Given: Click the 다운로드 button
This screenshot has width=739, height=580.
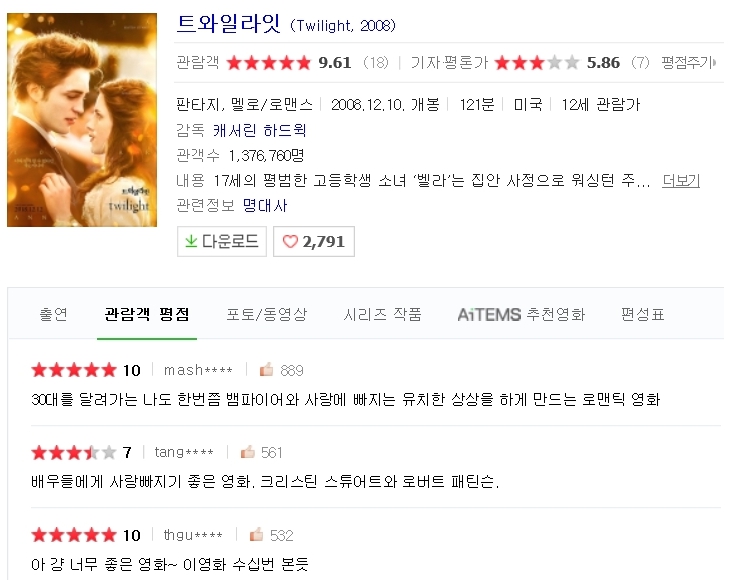Looking at the screenshot, I should tap(222, 241).
